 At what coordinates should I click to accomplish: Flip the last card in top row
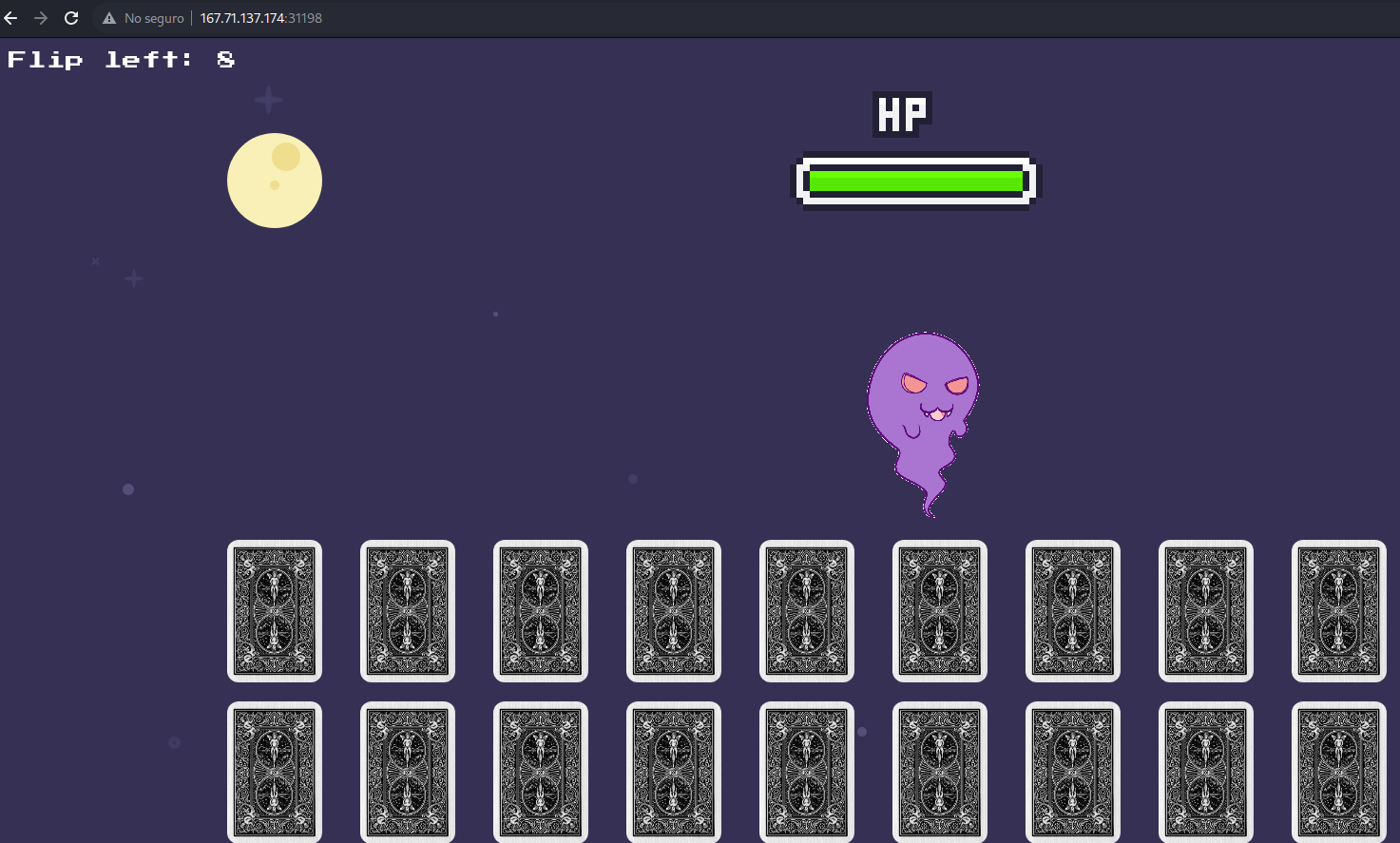(x=1339, y=611)
